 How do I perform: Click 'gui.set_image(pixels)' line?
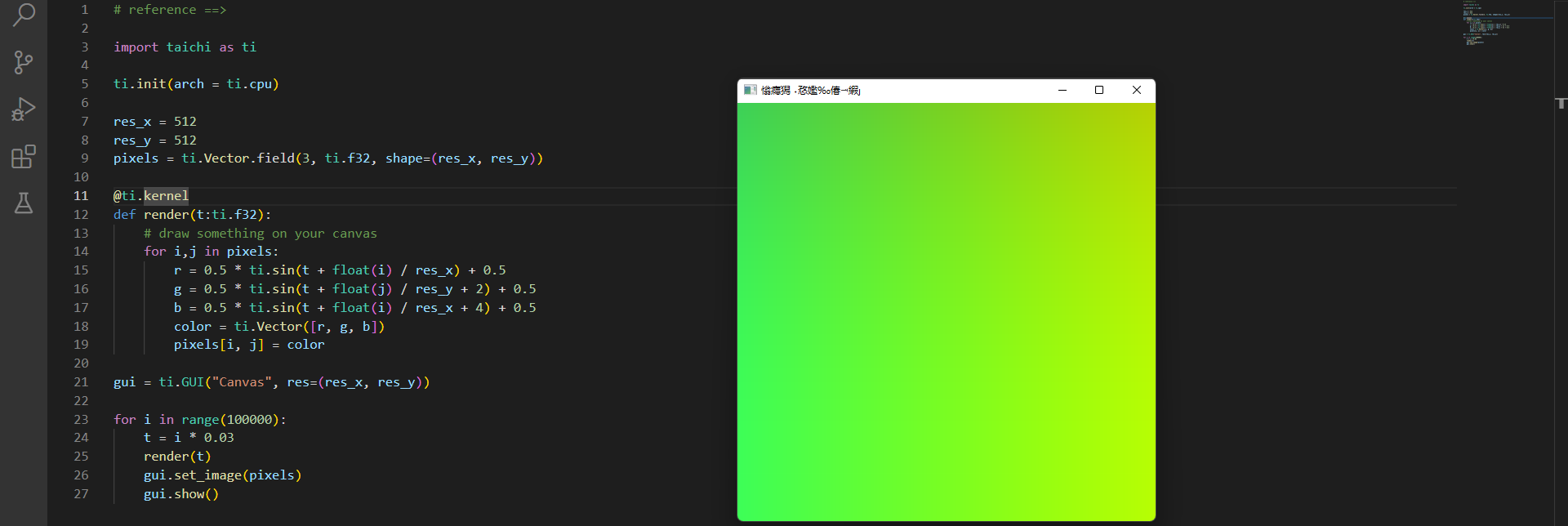(x=223, y=475)
